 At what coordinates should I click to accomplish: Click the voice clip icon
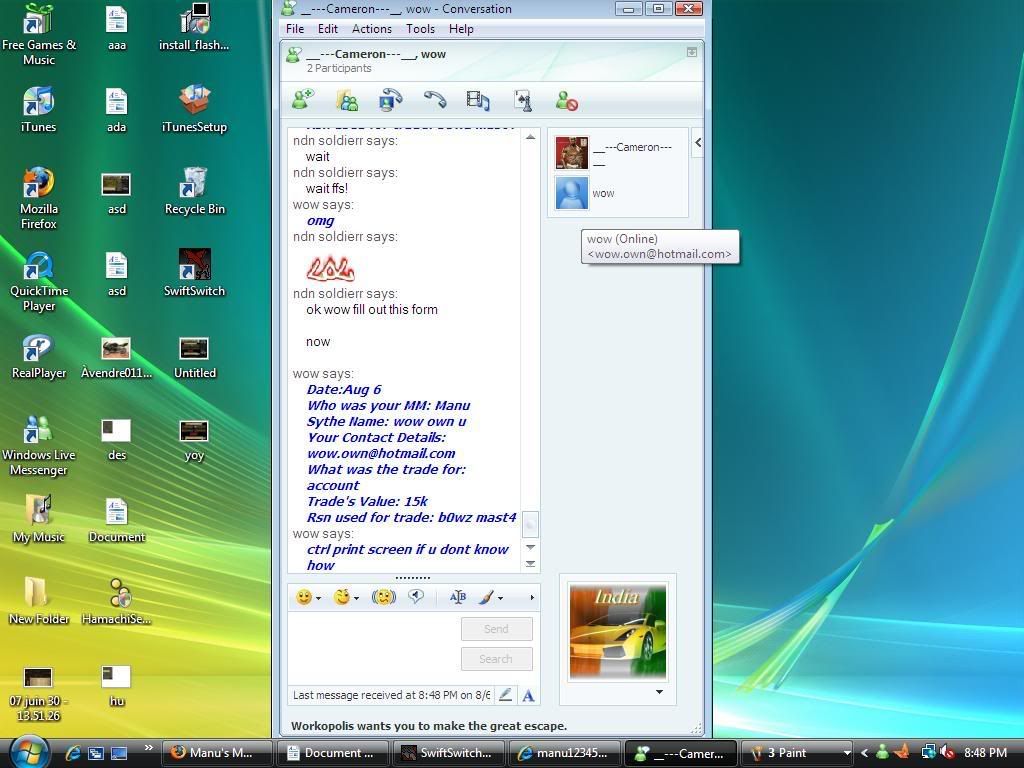(416, 596)
